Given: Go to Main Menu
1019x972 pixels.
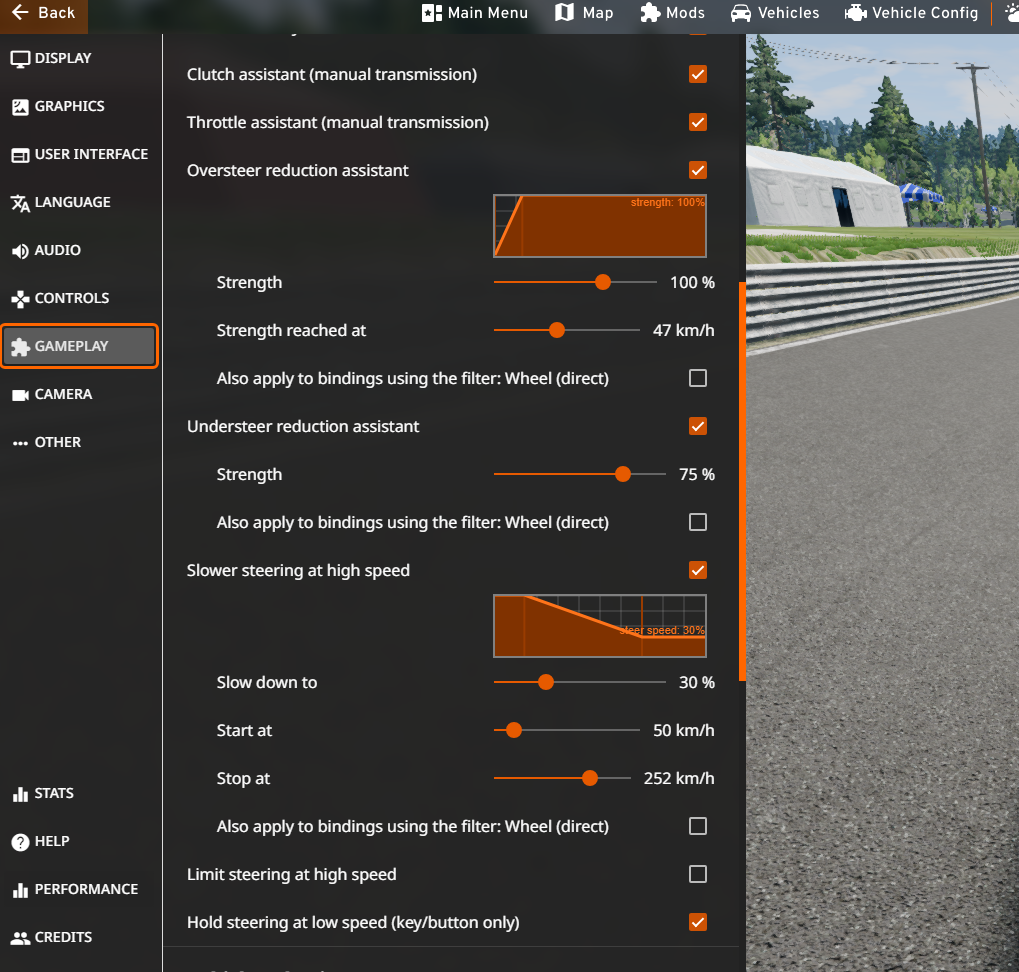Looking at the screenshot, I should (475, 13).
